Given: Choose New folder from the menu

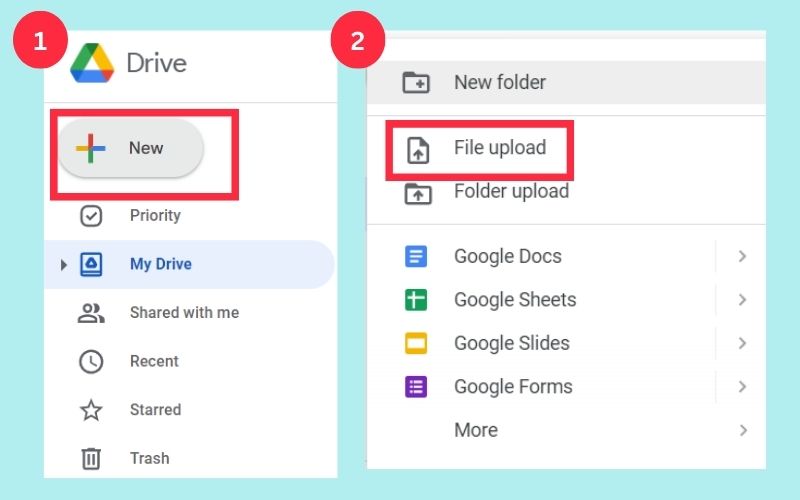Looking at the screenshot, I should point(566,82).
